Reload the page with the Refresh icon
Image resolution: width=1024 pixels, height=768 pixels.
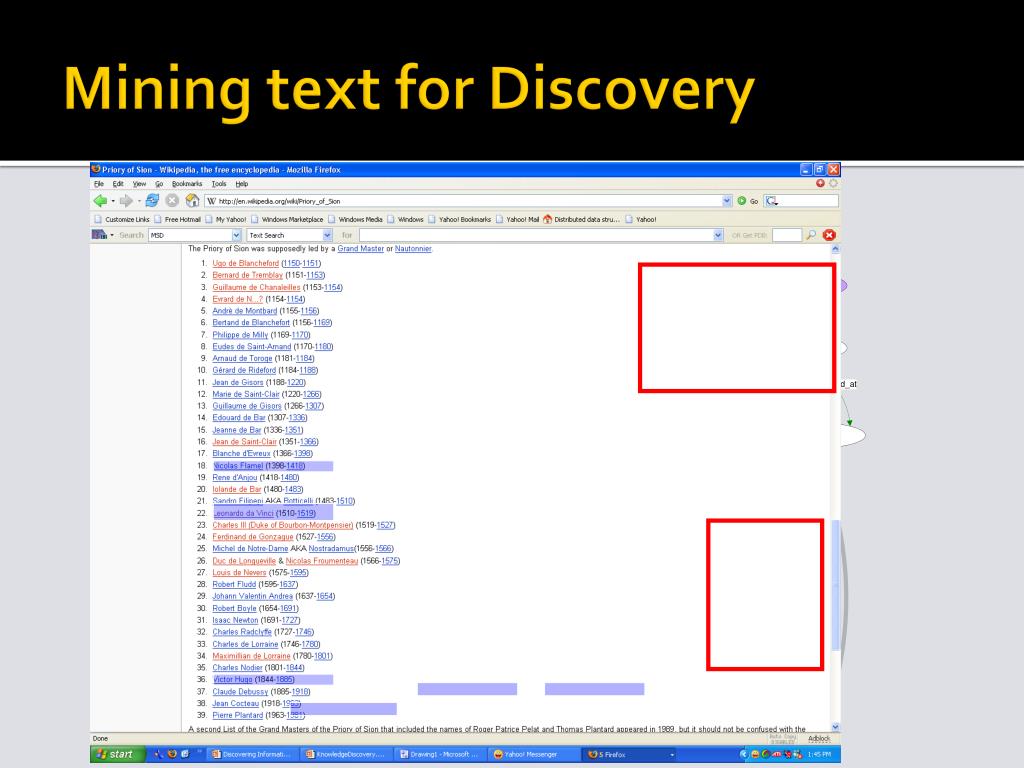tap(152, 200)
